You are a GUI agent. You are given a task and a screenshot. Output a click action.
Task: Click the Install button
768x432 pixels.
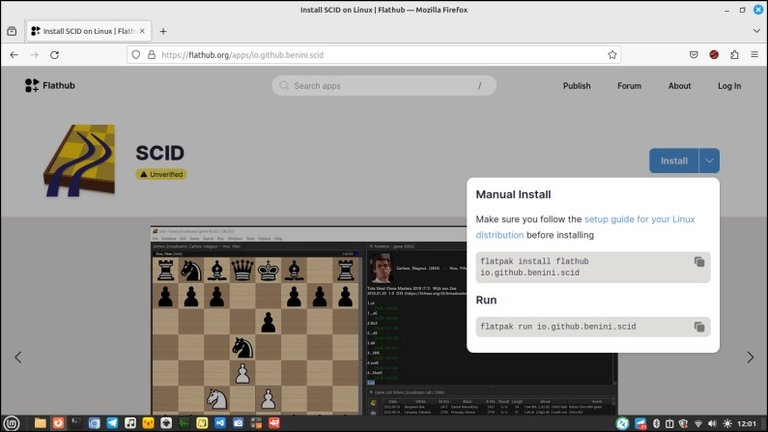point(674,161)
